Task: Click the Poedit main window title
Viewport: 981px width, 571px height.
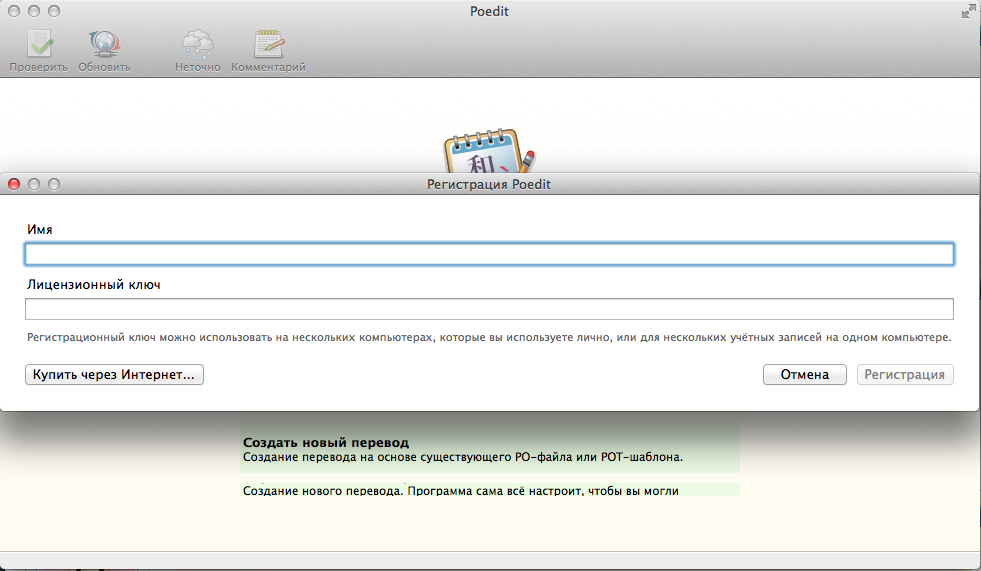Action: [489, 11]
